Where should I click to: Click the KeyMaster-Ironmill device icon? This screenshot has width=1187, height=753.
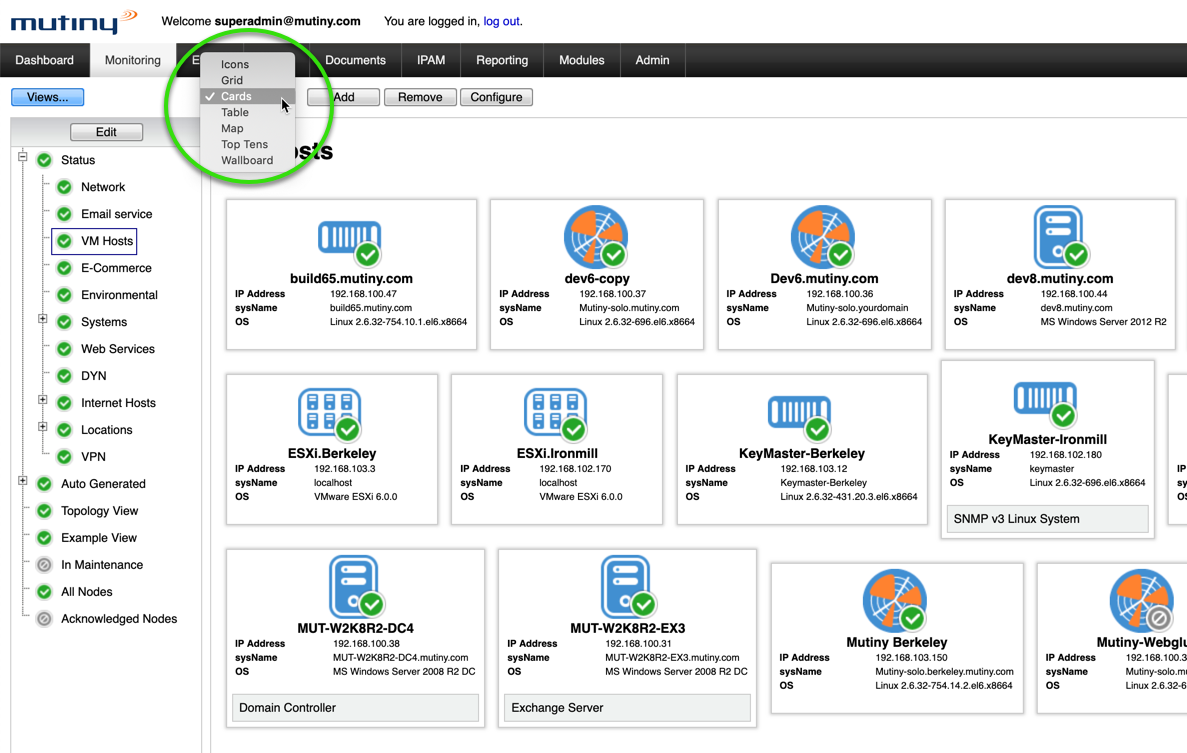(1045, 403)
